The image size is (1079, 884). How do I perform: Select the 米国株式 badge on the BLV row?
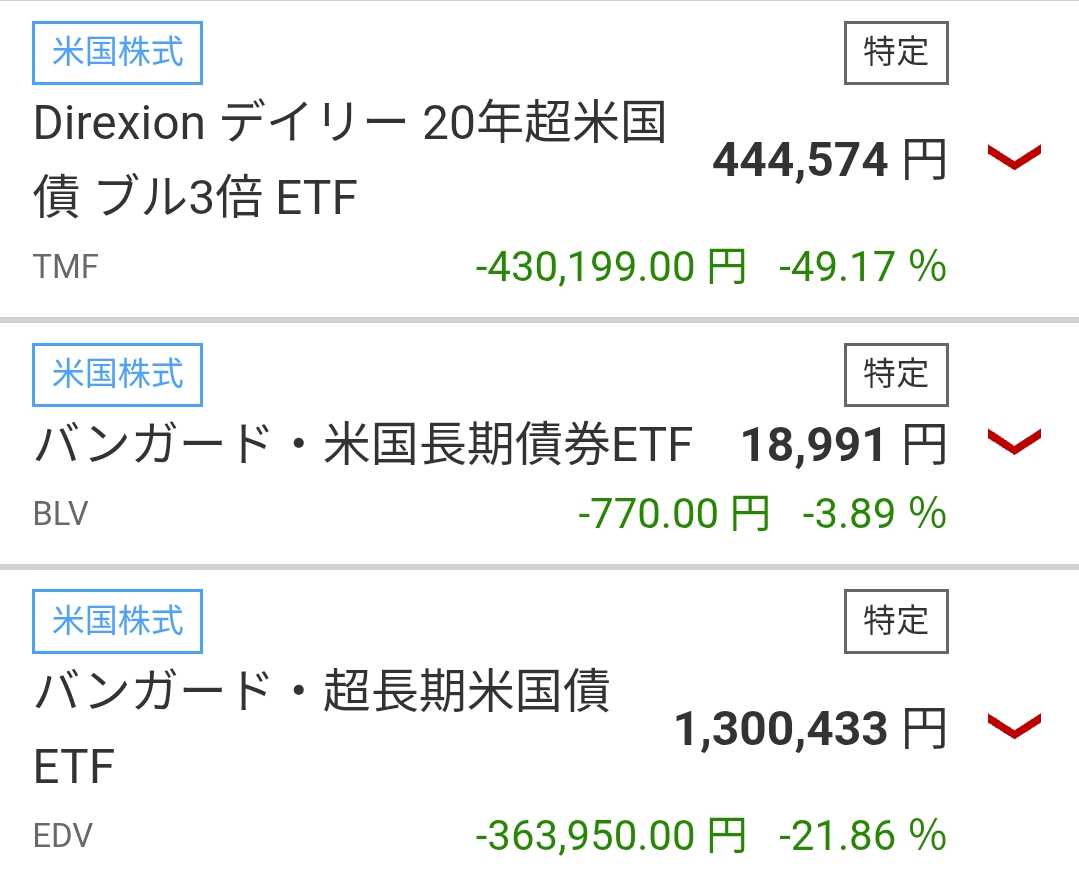(x=117, y=374)
